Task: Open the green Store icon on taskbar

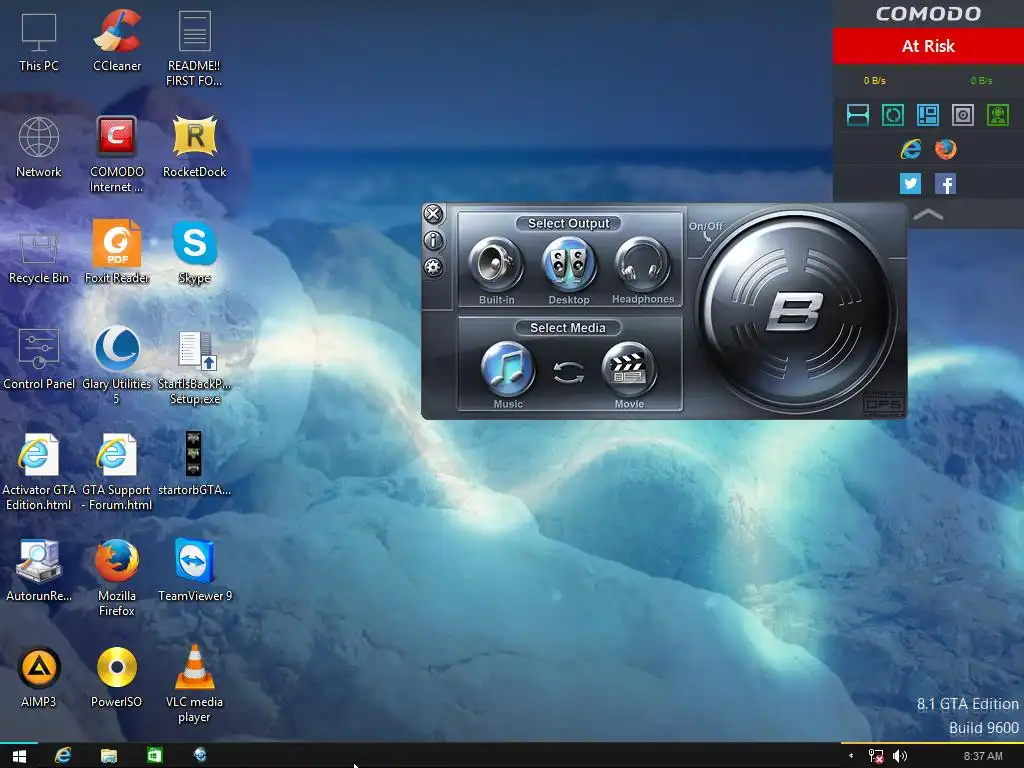Action: (154, 756)
